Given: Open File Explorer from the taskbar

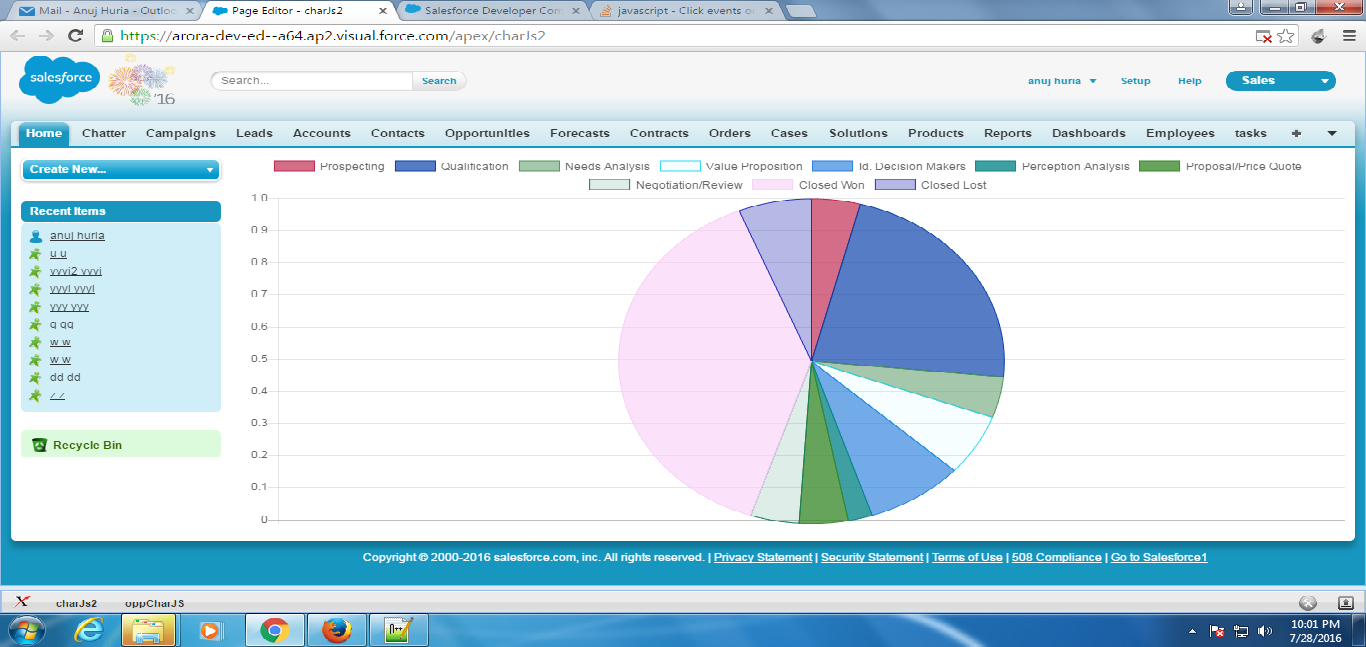Looking at the screenshot, I should pos(148,630).
